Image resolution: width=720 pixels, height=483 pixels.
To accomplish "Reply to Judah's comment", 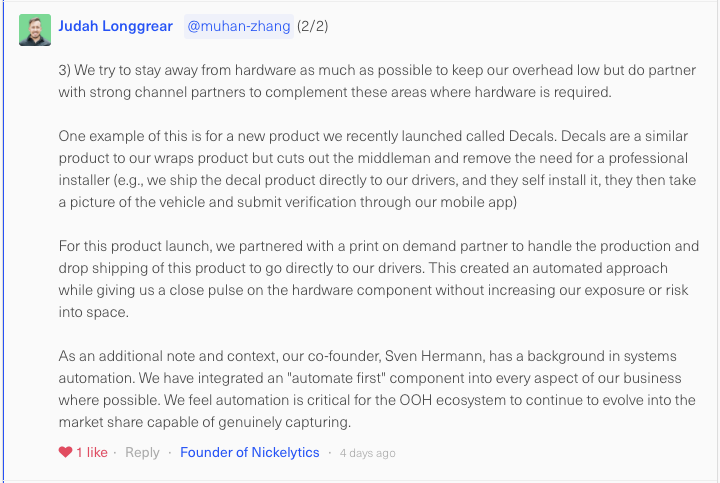I will pos(142,453).
